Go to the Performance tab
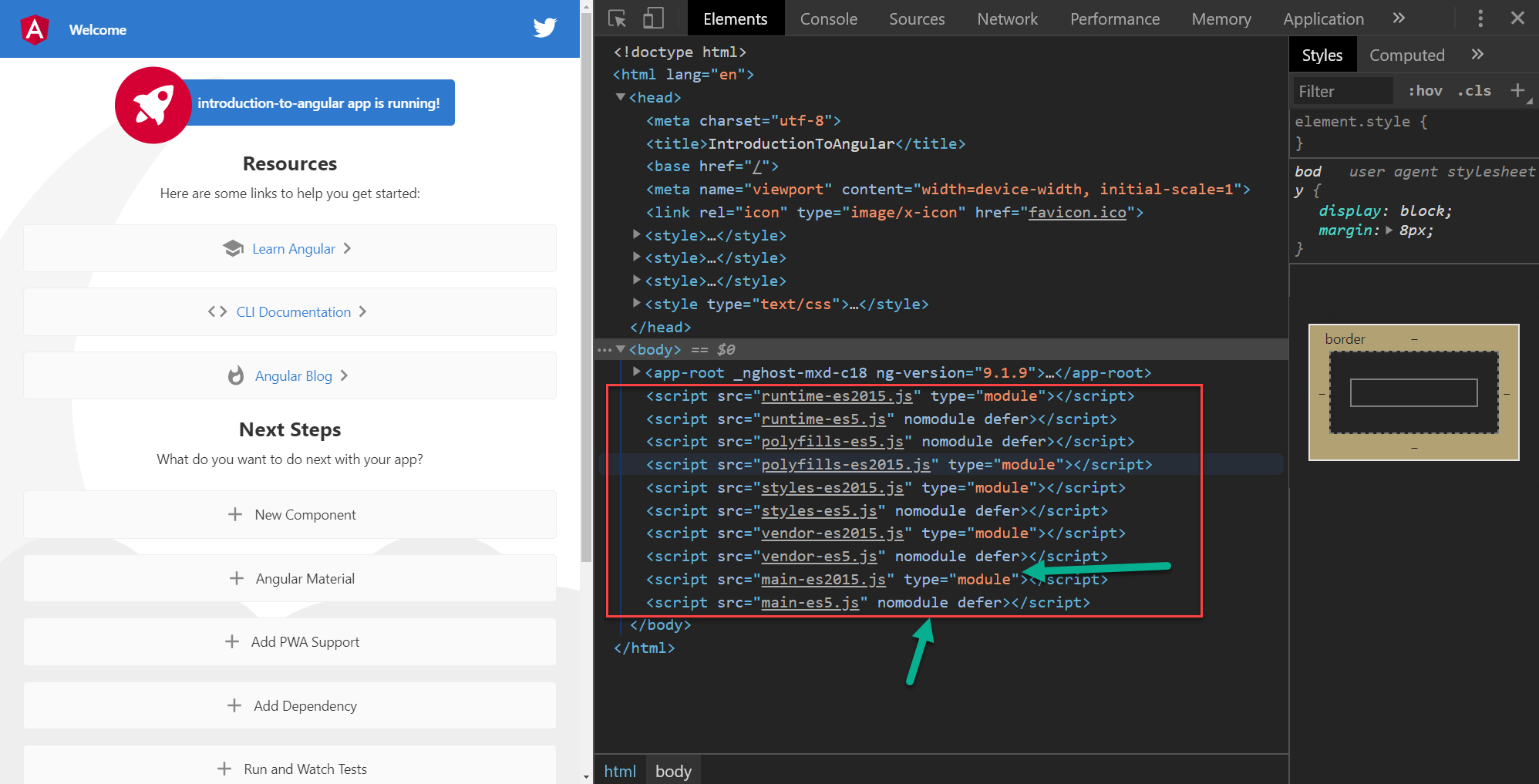The image size is (1539, 784). tap(1115, 19)
